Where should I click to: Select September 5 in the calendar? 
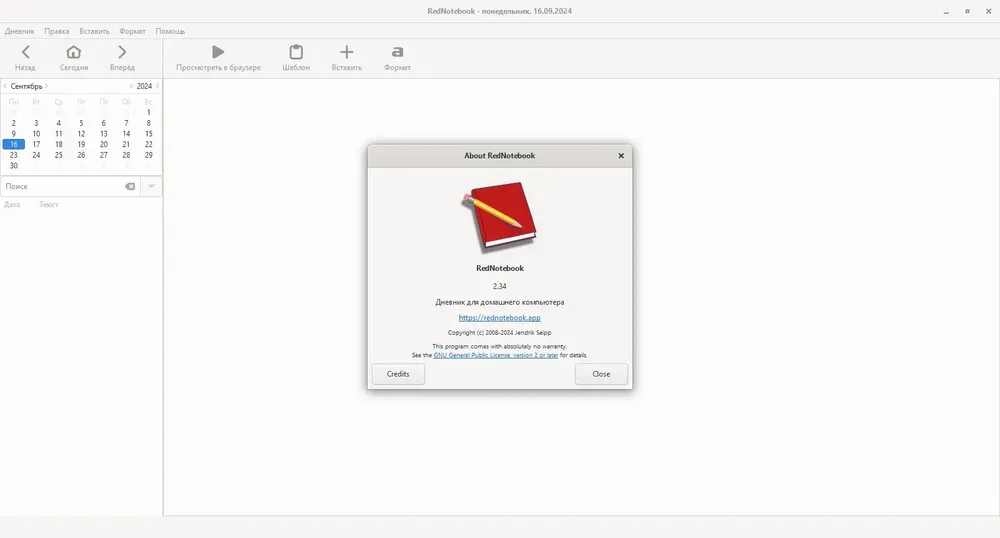(81, 123)
